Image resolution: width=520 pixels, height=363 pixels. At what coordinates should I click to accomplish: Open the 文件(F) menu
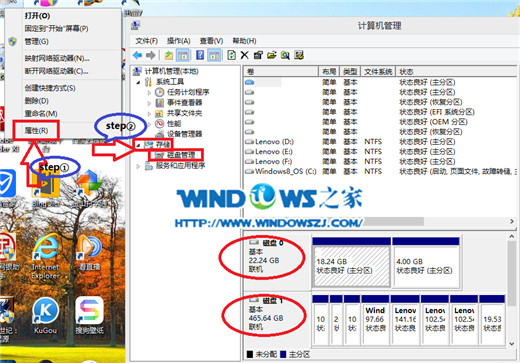pyautogui.click(x=146, y=41)
